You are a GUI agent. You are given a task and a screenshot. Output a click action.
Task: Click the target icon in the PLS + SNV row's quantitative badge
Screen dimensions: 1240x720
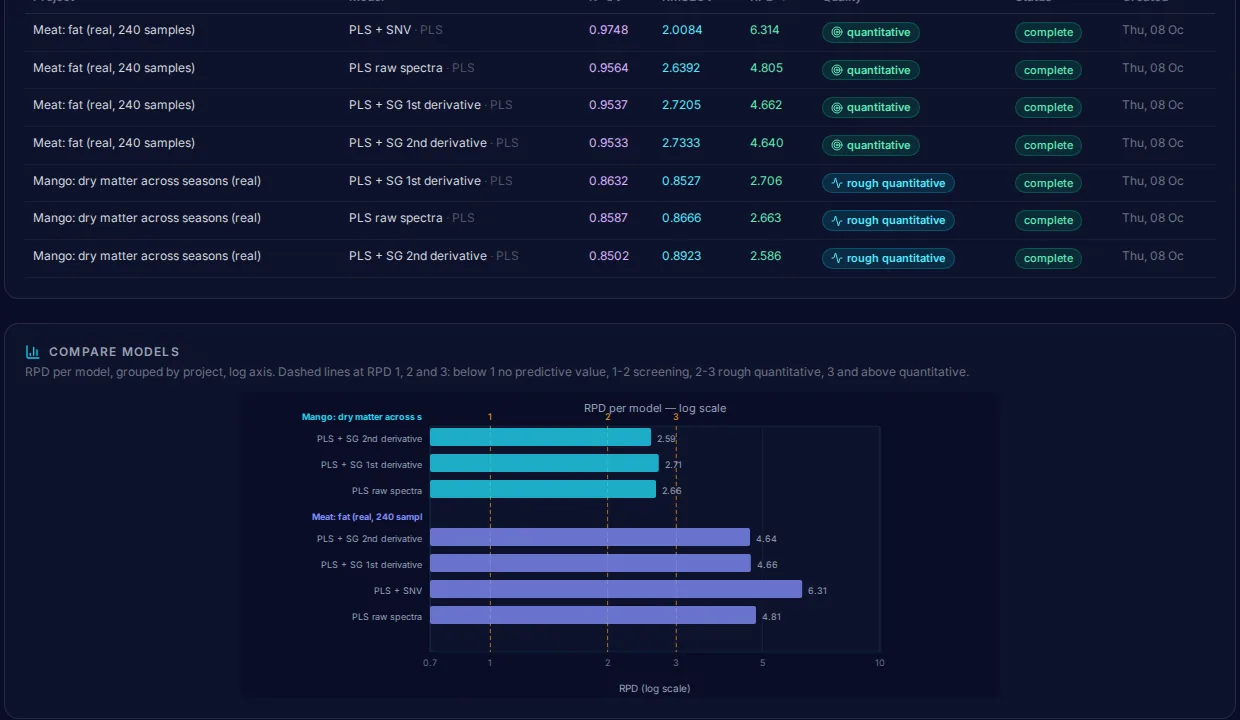[x=837, y=32]
